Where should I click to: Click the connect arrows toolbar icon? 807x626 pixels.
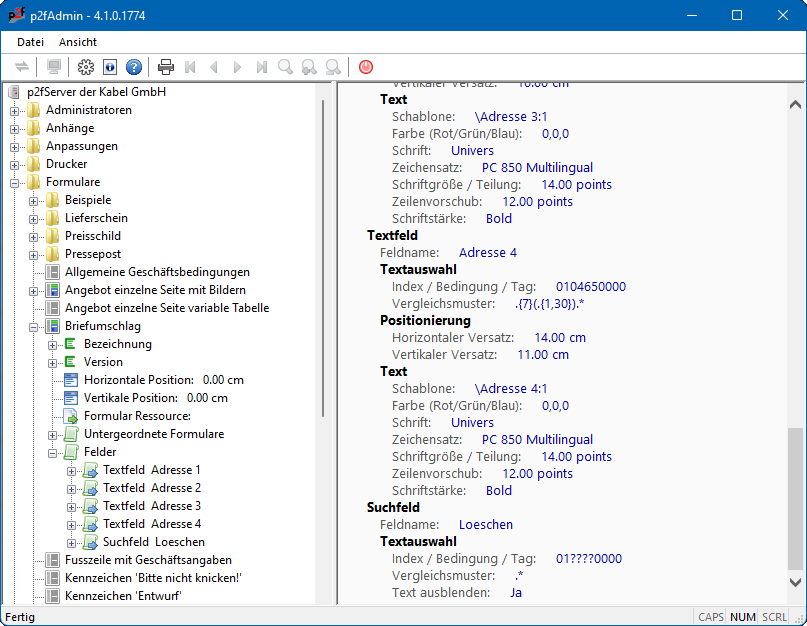pos(23,67)
